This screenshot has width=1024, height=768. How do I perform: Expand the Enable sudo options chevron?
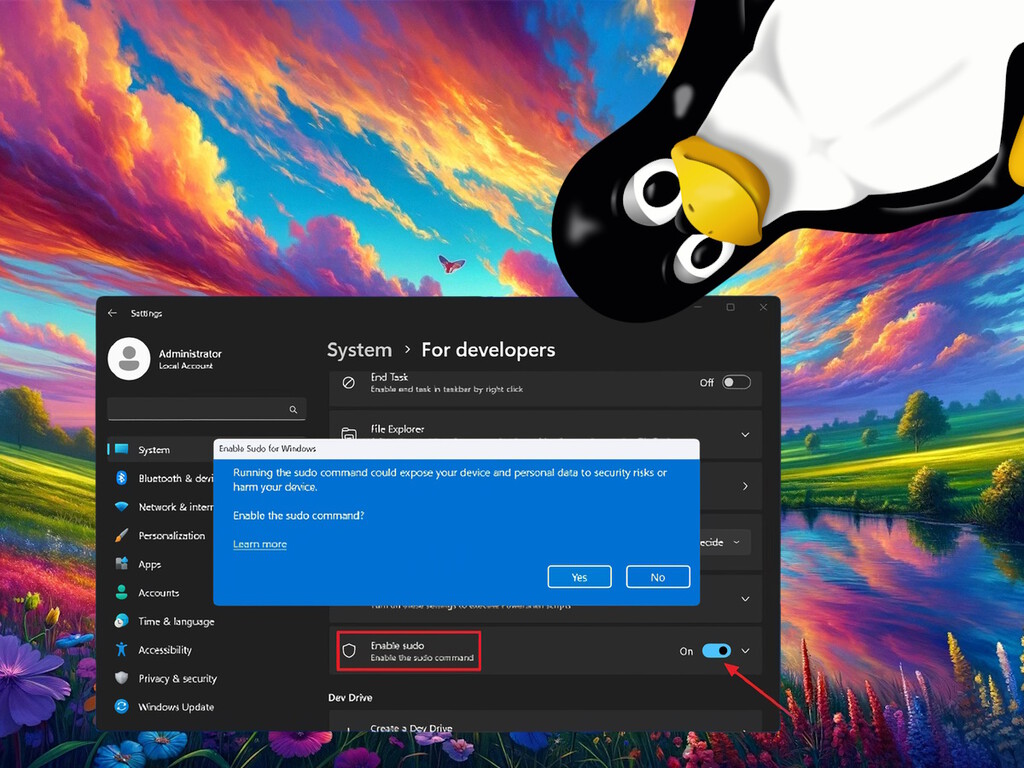point(745,651)
